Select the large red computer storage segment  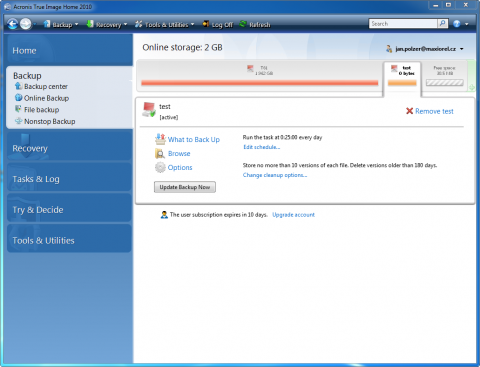(260, 77)
